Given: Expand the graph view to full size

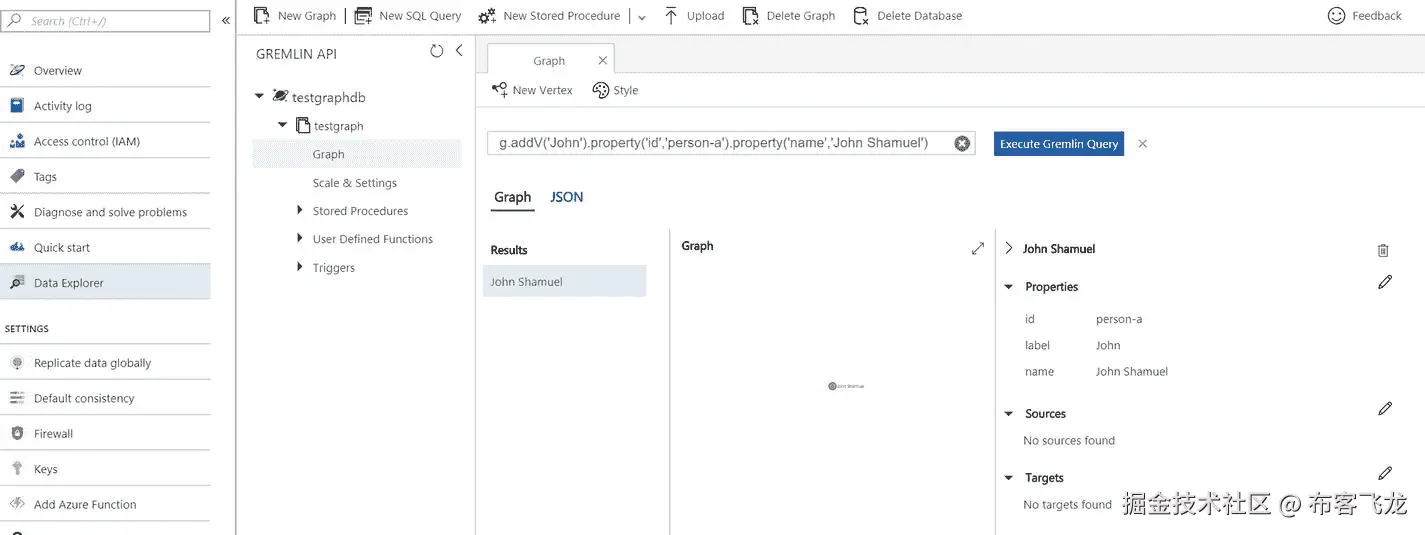Looking at the screenshot, I should [978, 248].
